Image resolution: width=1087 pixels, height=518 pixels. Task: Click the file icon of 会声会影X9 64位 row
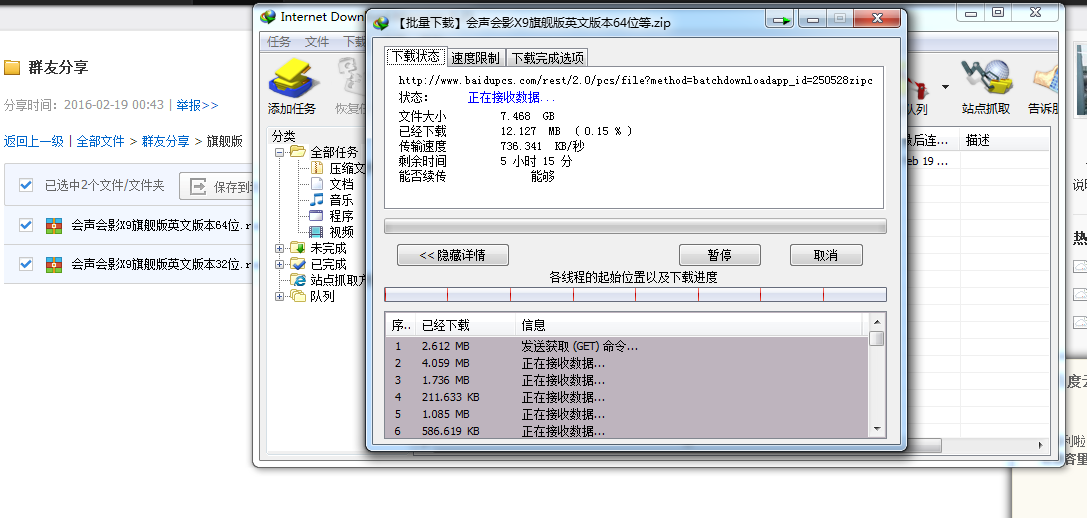tap(54, 225)
